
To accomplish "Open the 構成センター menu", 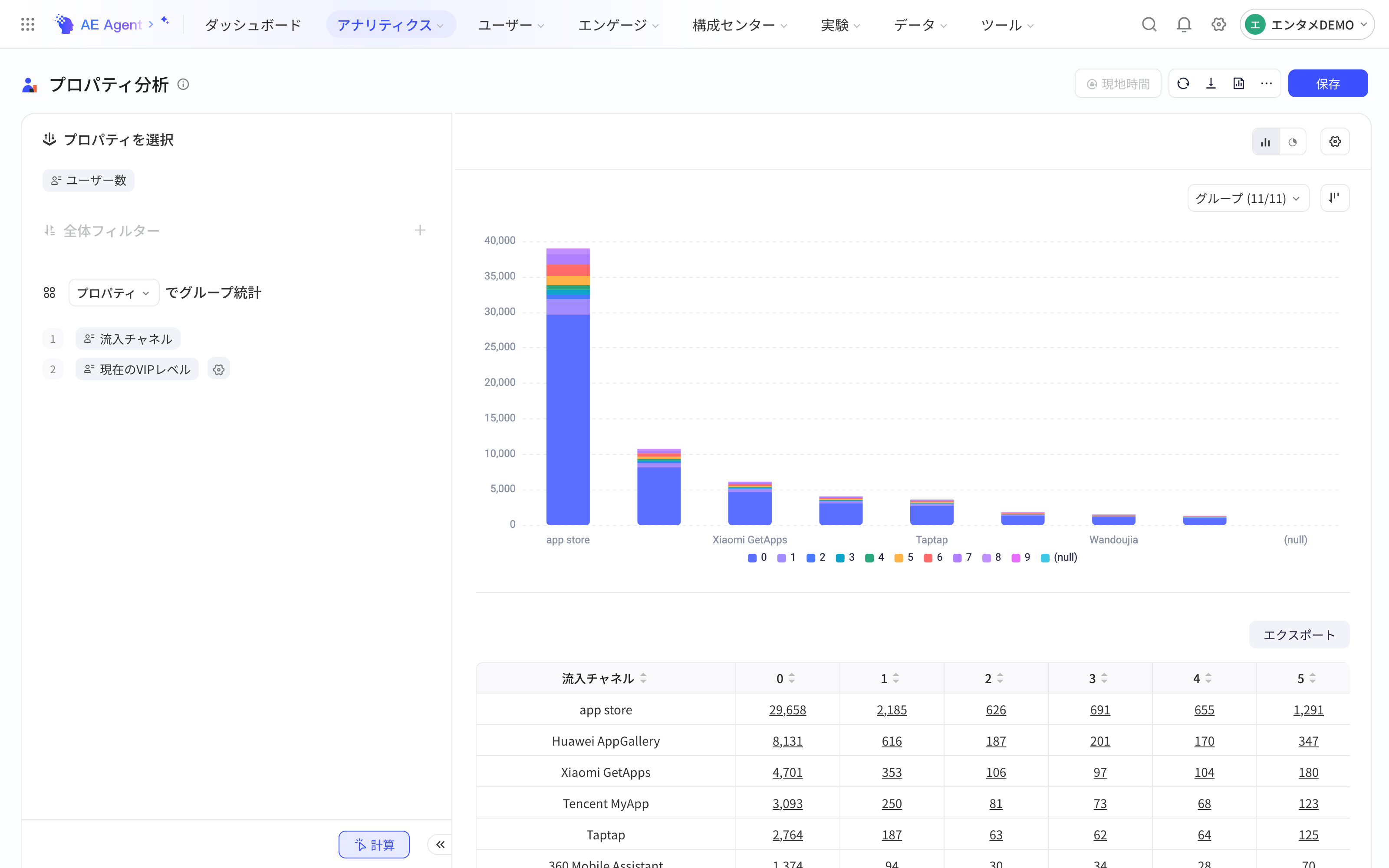I will click(x=739, y=25).
